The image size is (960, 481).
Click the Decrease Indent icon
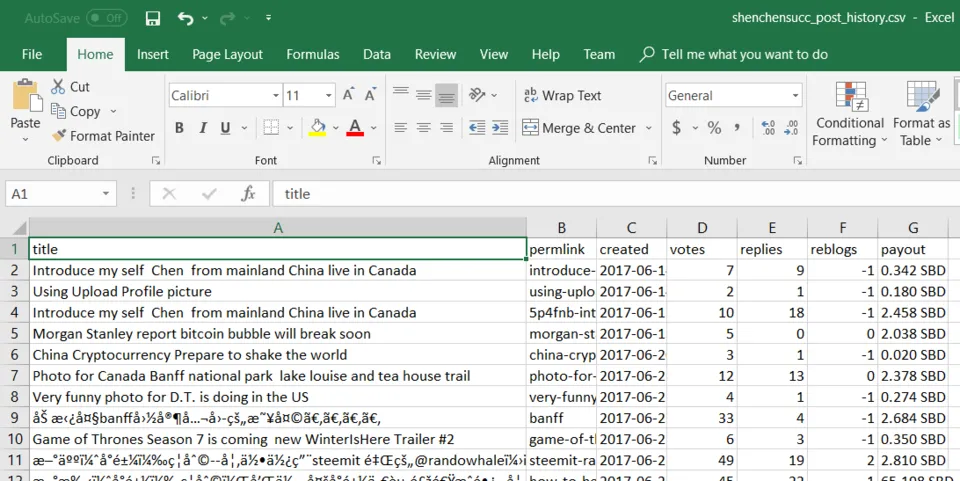(477, 127)
